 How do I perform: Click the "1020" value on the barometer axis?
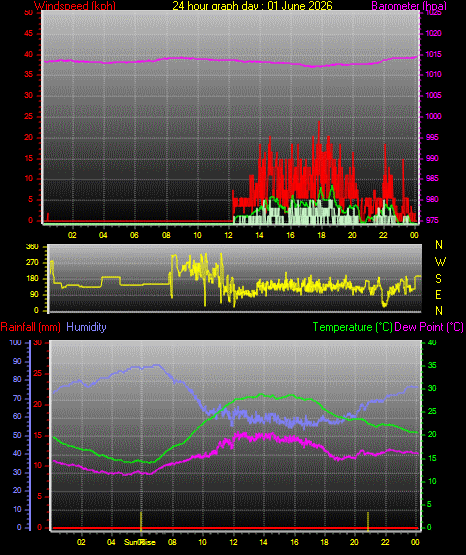point(433,33)
